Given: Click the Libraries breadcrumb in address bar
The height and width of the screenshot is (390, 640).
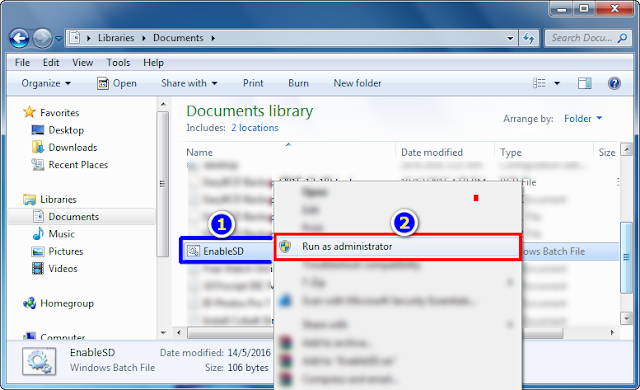Looking at the screenshot, I should click(116, 38).
